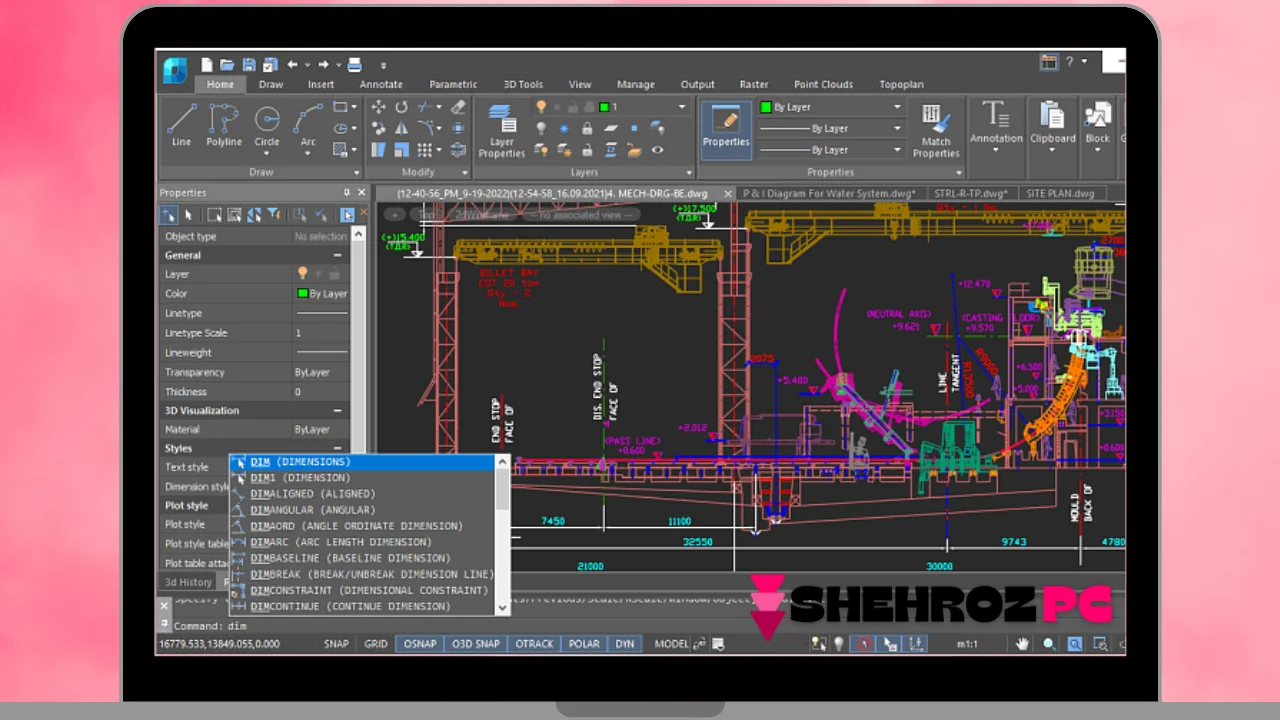Select the Polyline tool
The image size is (1280, 720).
click(224, 125)
